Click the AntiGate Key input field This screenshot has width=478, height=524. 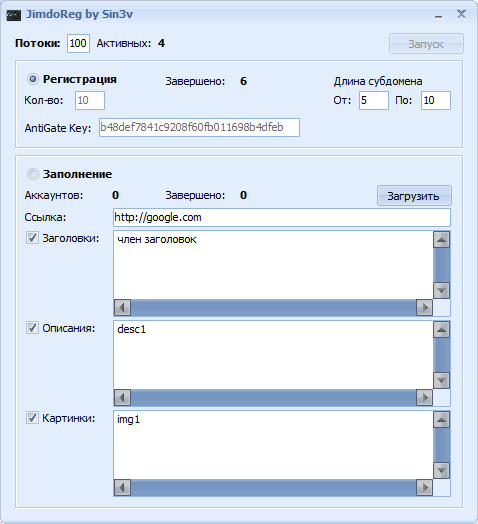199,127
